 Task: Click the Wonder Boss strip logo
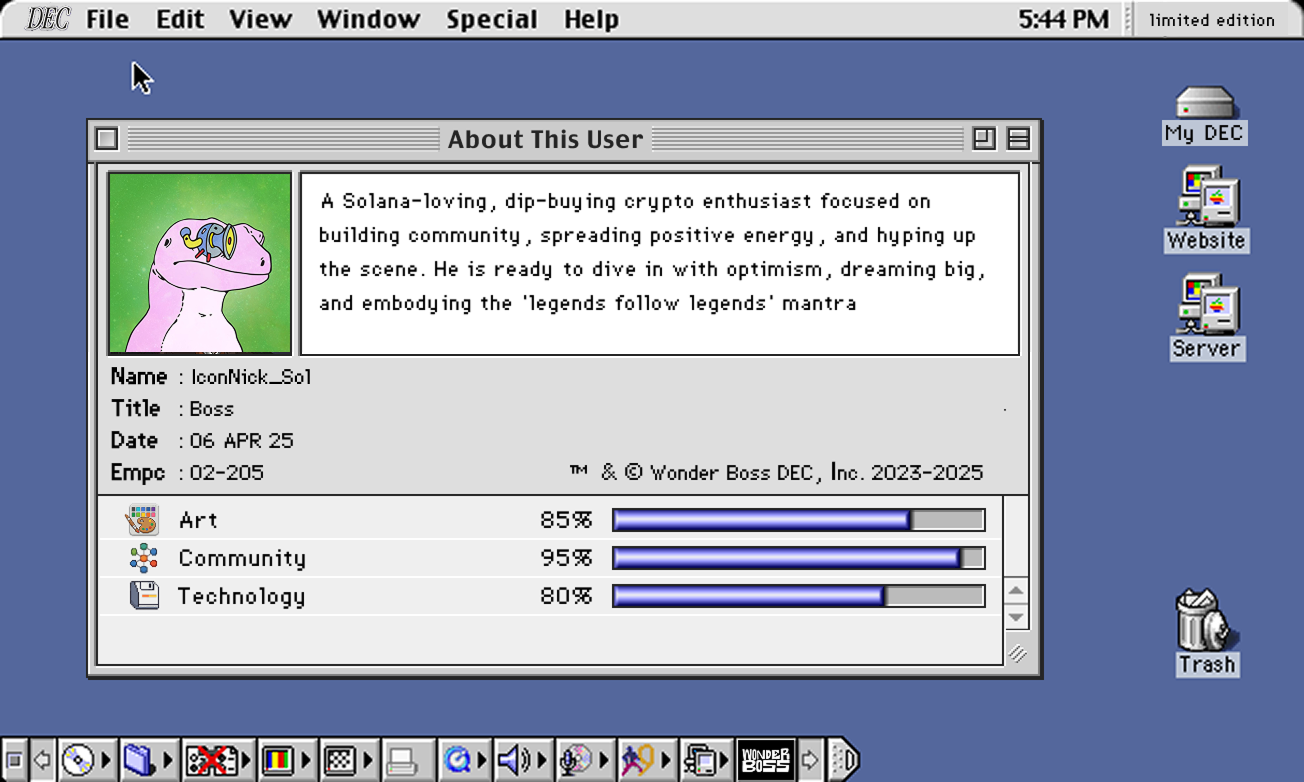tap(766, 762)
